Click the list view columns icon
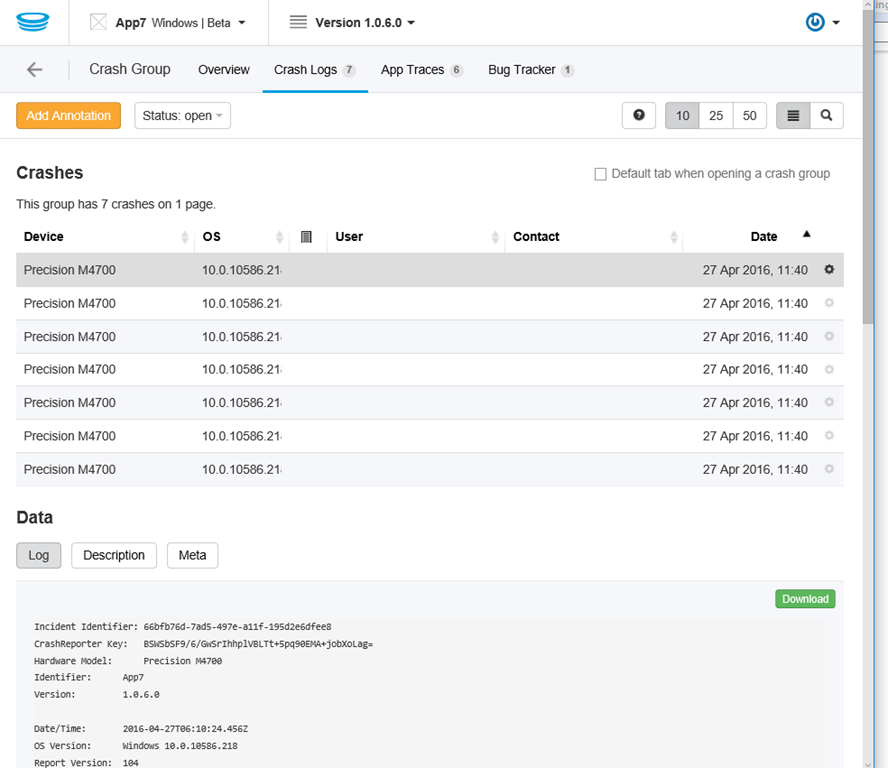 tap(793, 116)
